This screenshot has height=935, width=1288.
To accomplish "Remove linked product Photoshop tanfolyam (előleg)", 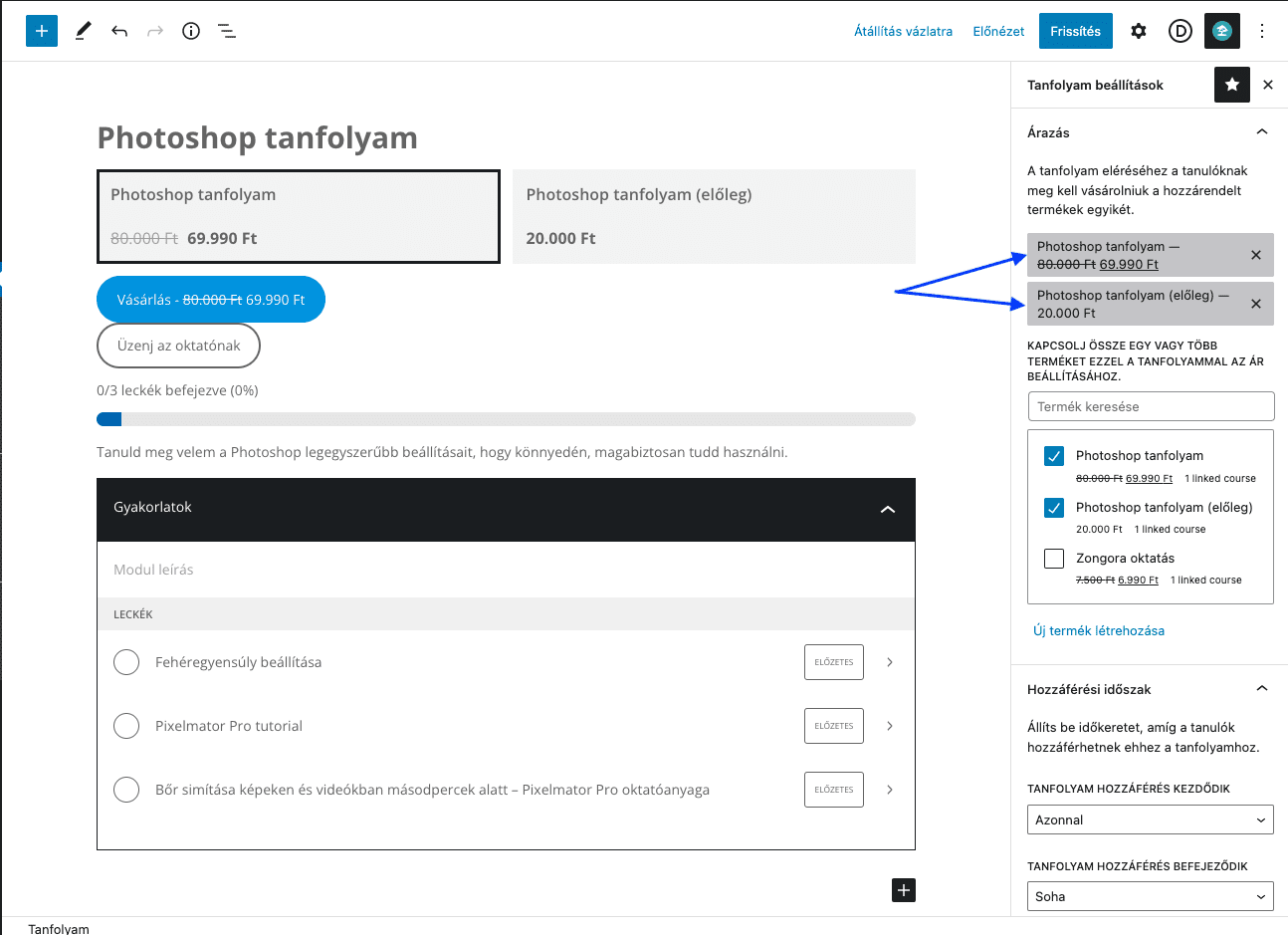I will pos(1256,304).
